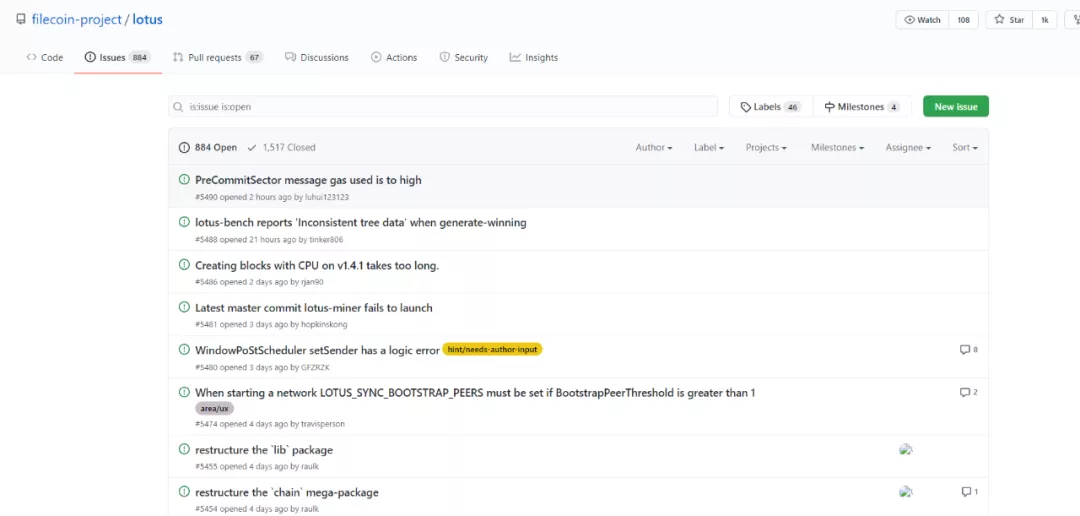Click the open-issue icon beside lotus-miner launch issue
The height and width of the screenshot is (516, 1080).
[184, 307]
